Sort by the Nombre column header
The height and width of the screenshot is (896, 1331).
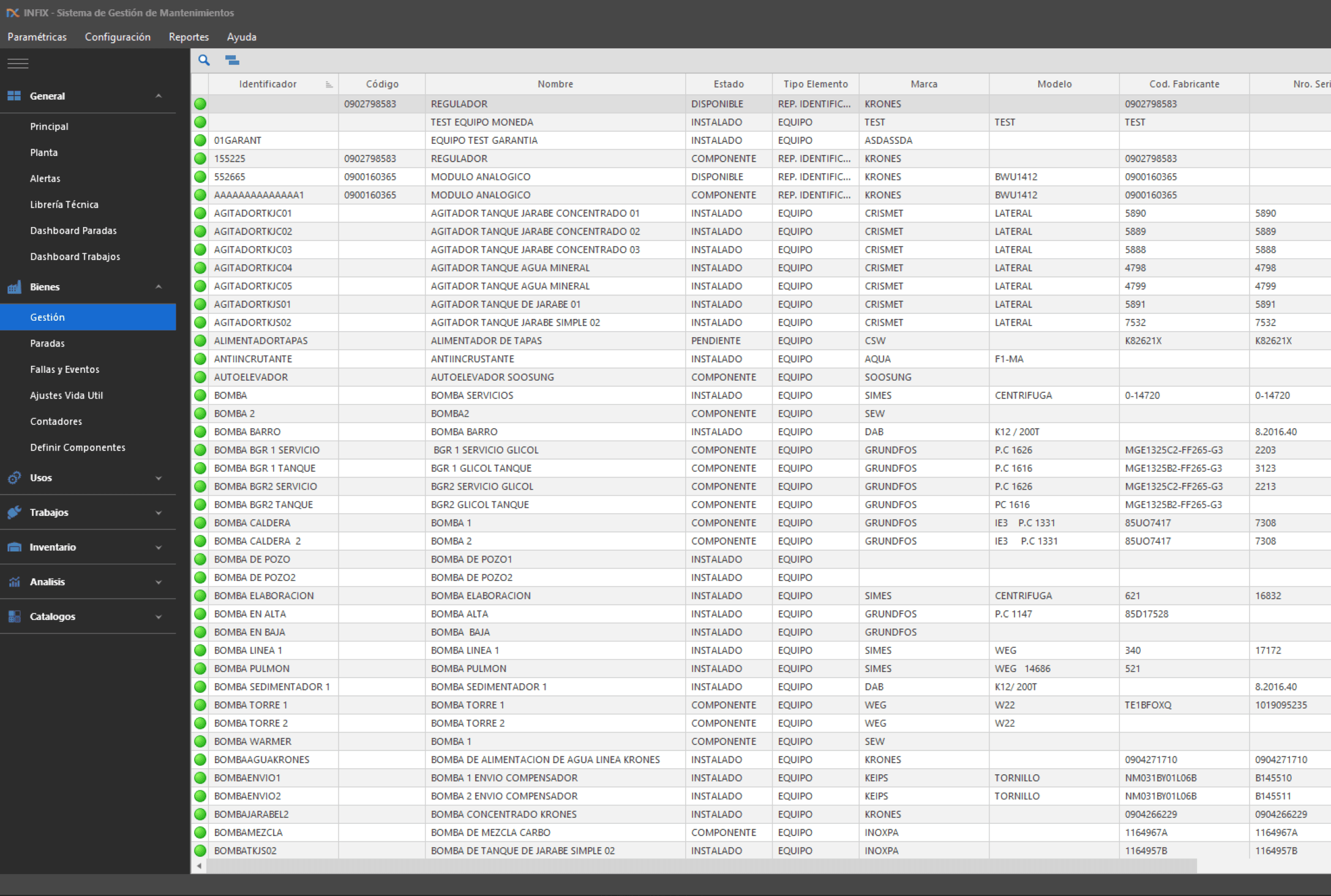click(x=555, y=84)
